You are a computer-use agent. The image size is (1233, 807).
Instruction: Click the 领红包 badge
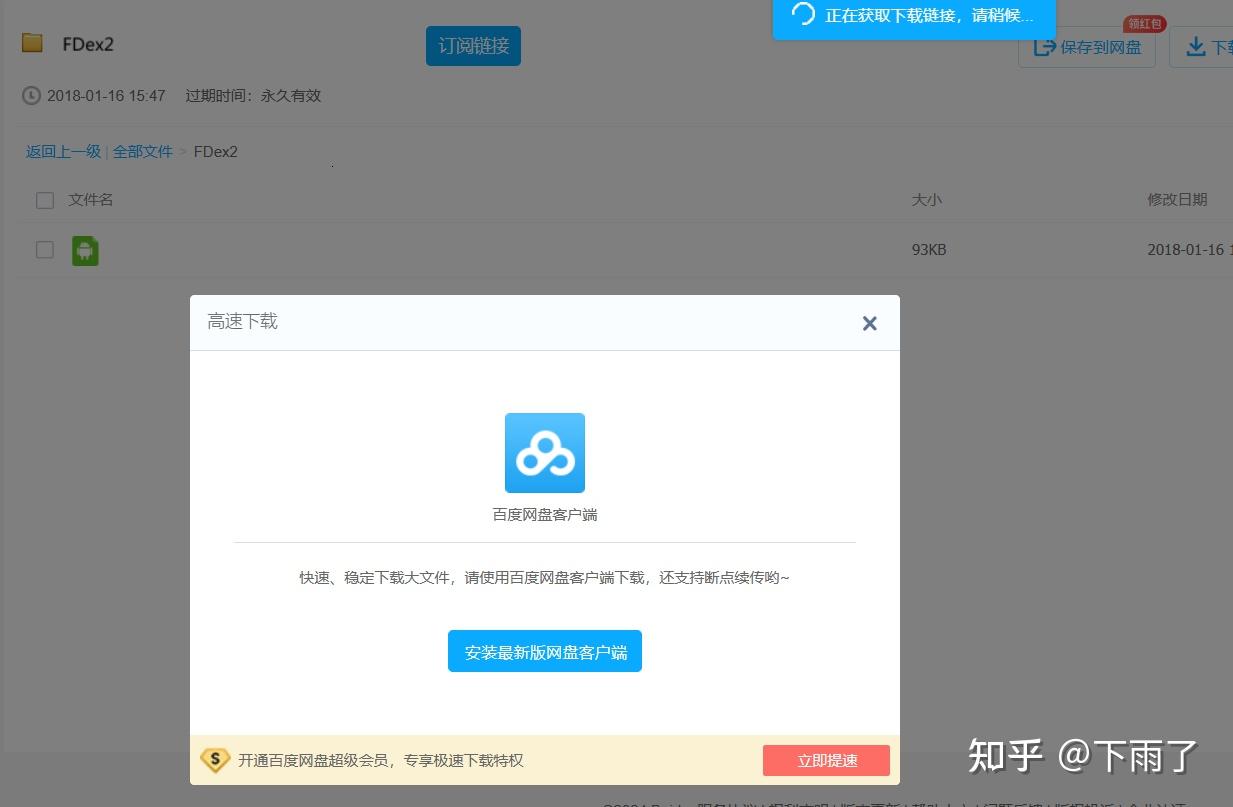point(1145,24)
